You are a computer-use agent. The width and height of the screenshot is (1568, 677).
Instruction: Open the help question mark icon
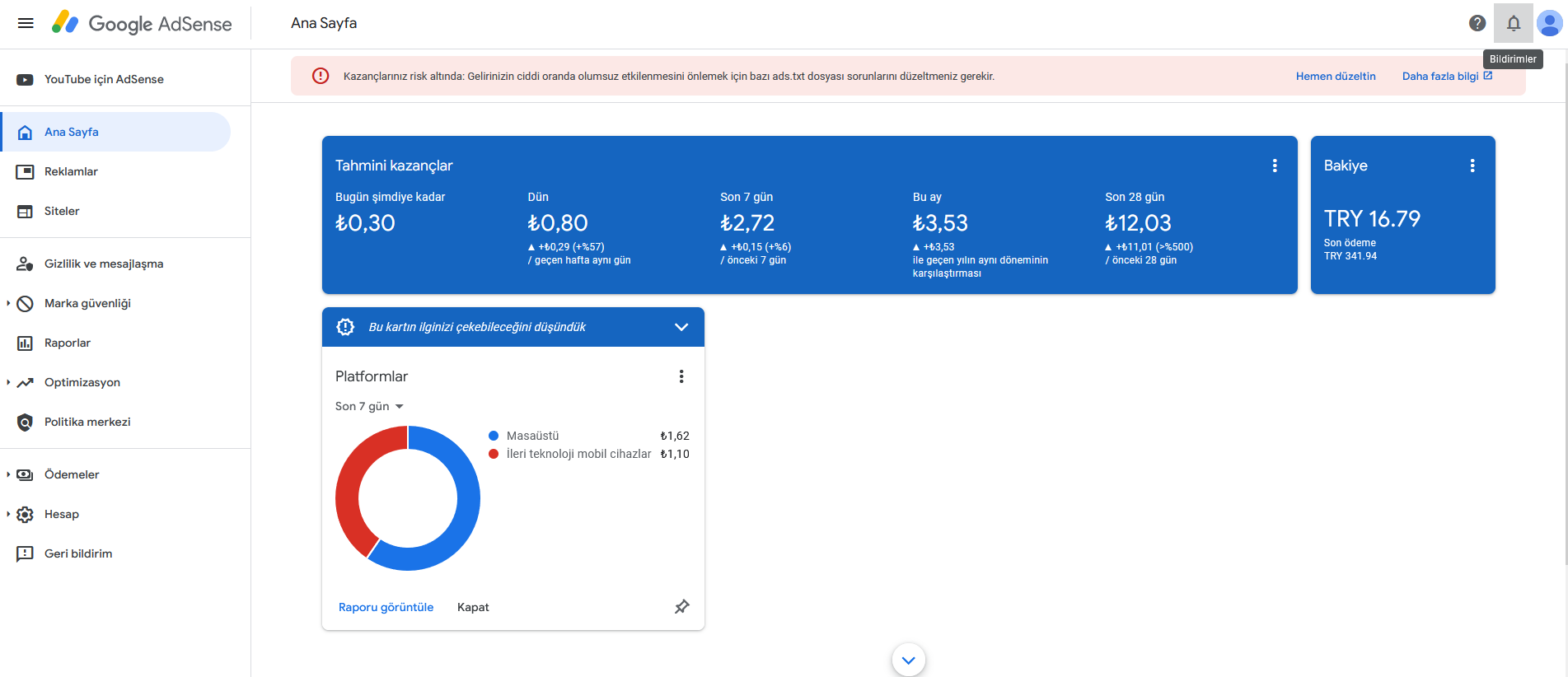[1477, 23]
